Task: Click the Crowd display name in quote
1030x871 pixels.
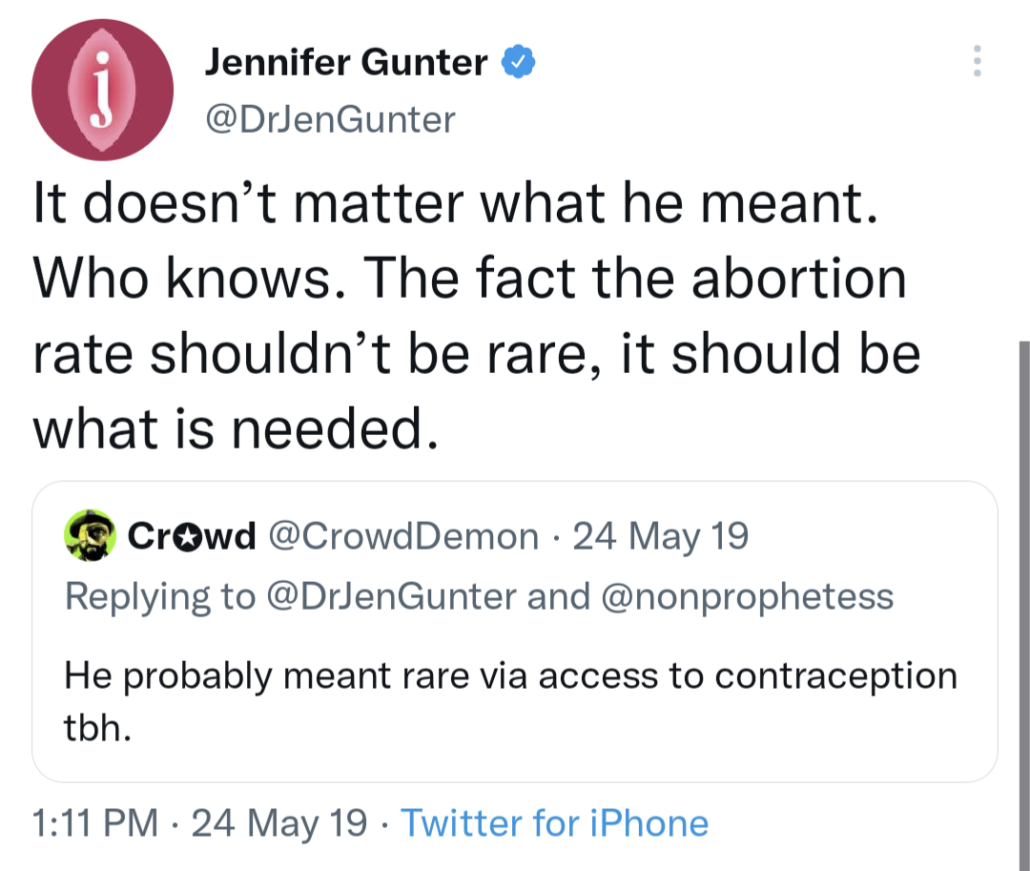Action: tap(192, 537)
